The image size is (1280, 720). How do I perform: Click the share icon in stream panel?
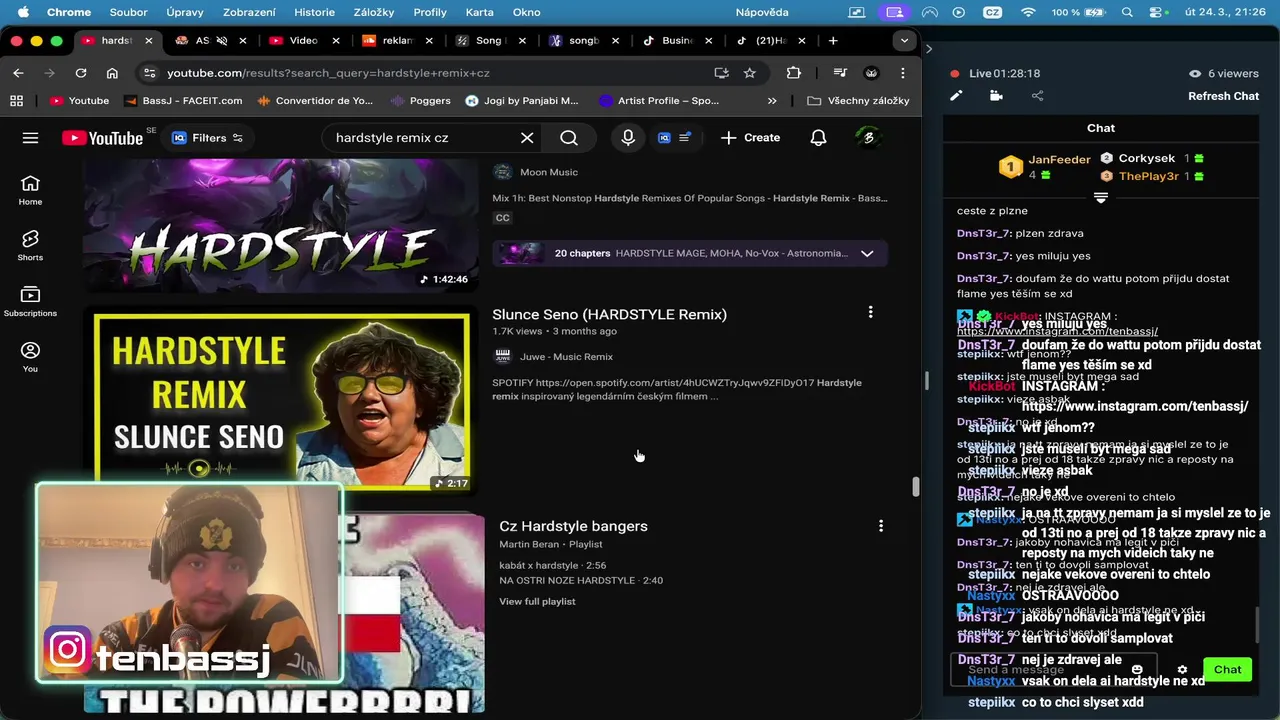pos(1037,96)
